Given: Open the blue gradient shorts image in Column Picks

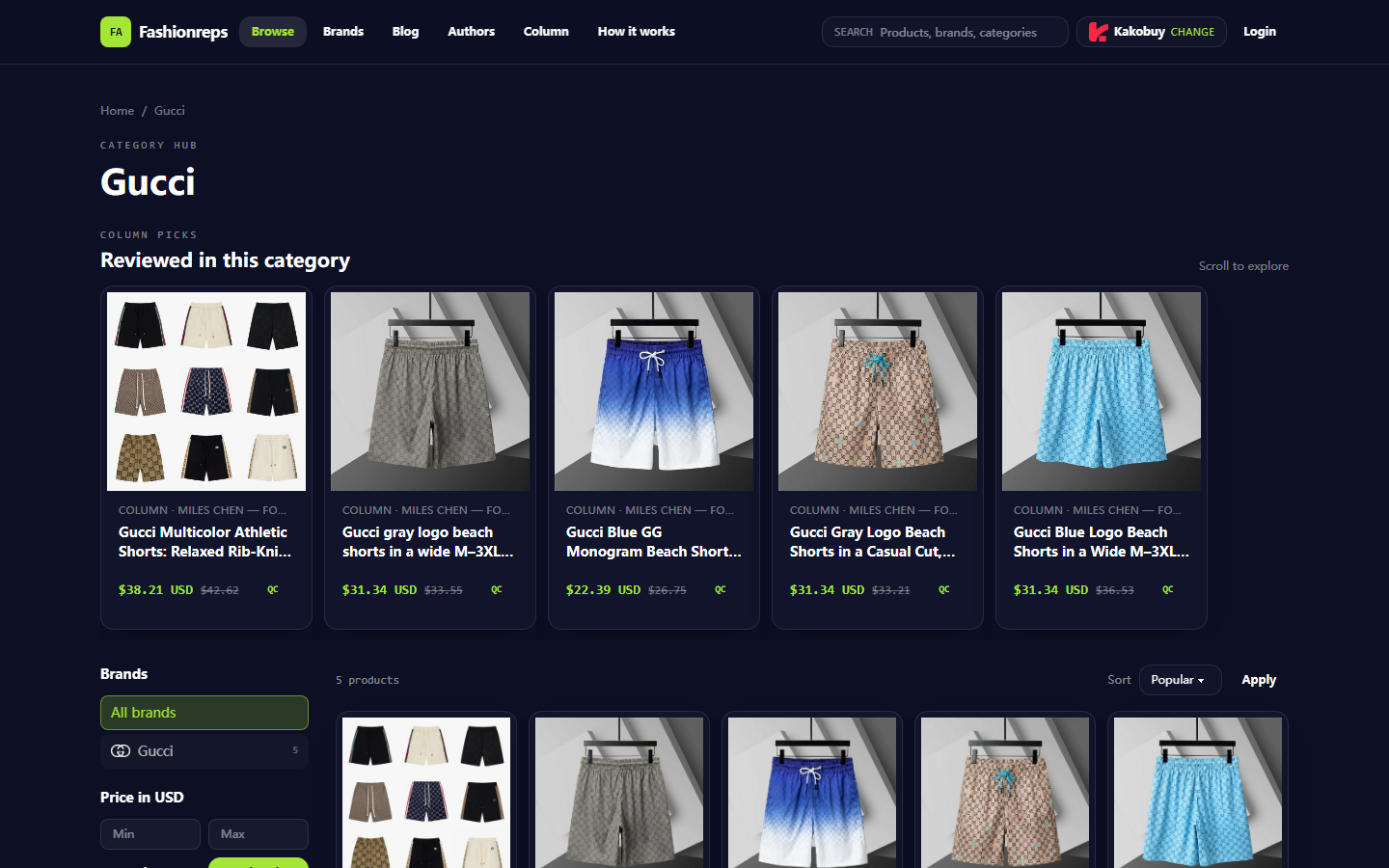Looking at the screenshot, I should pyautogui.click(x=654, y=392).
